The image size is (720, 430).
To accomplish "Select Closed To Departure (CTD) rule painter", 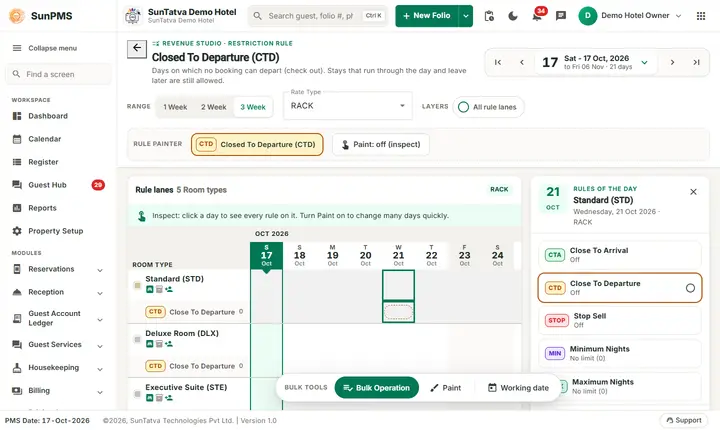I will tap(257, 145).
